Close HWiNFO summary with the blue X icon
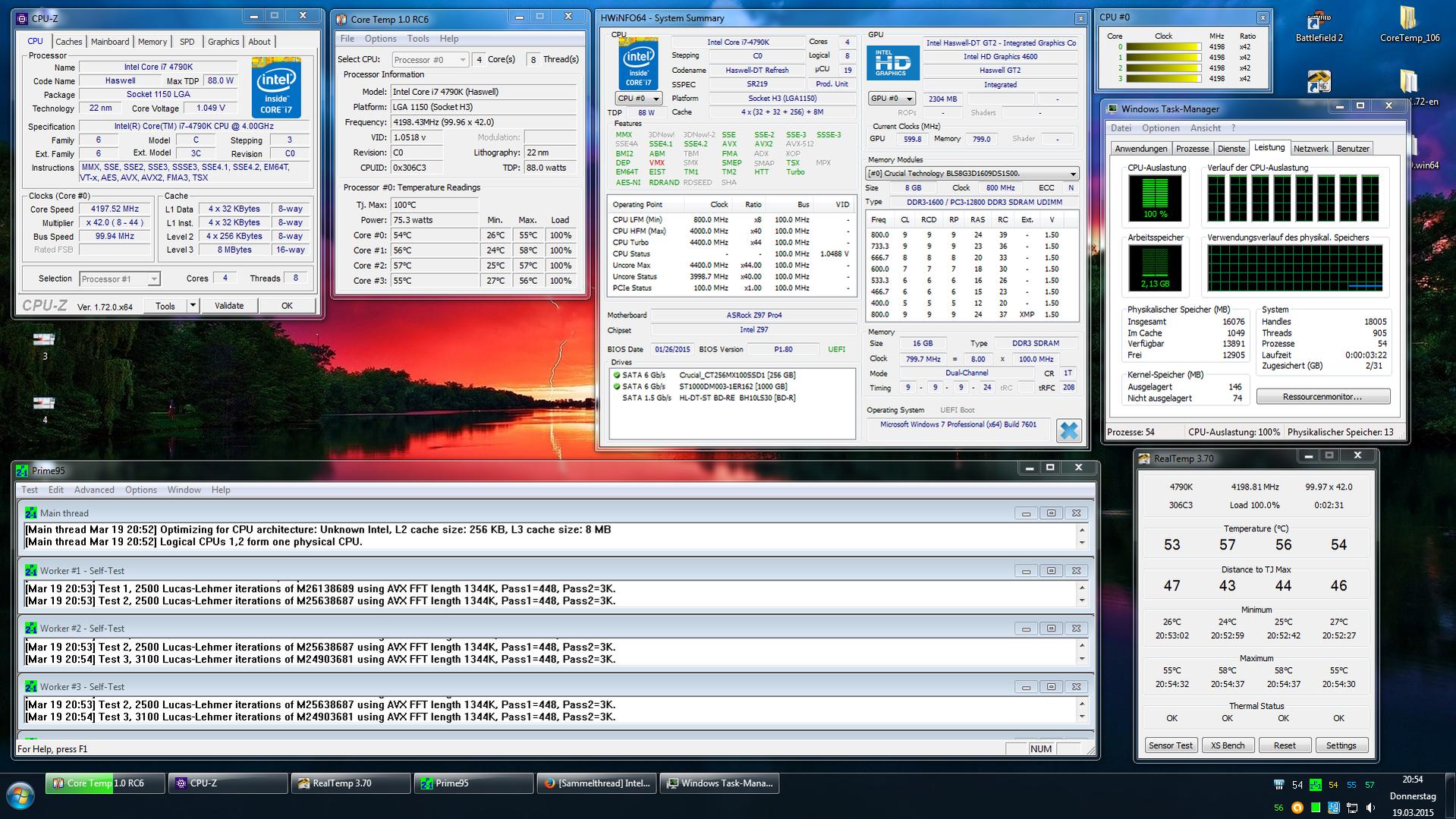Viewport: 1456px width, 819px height. (1068, 430)
